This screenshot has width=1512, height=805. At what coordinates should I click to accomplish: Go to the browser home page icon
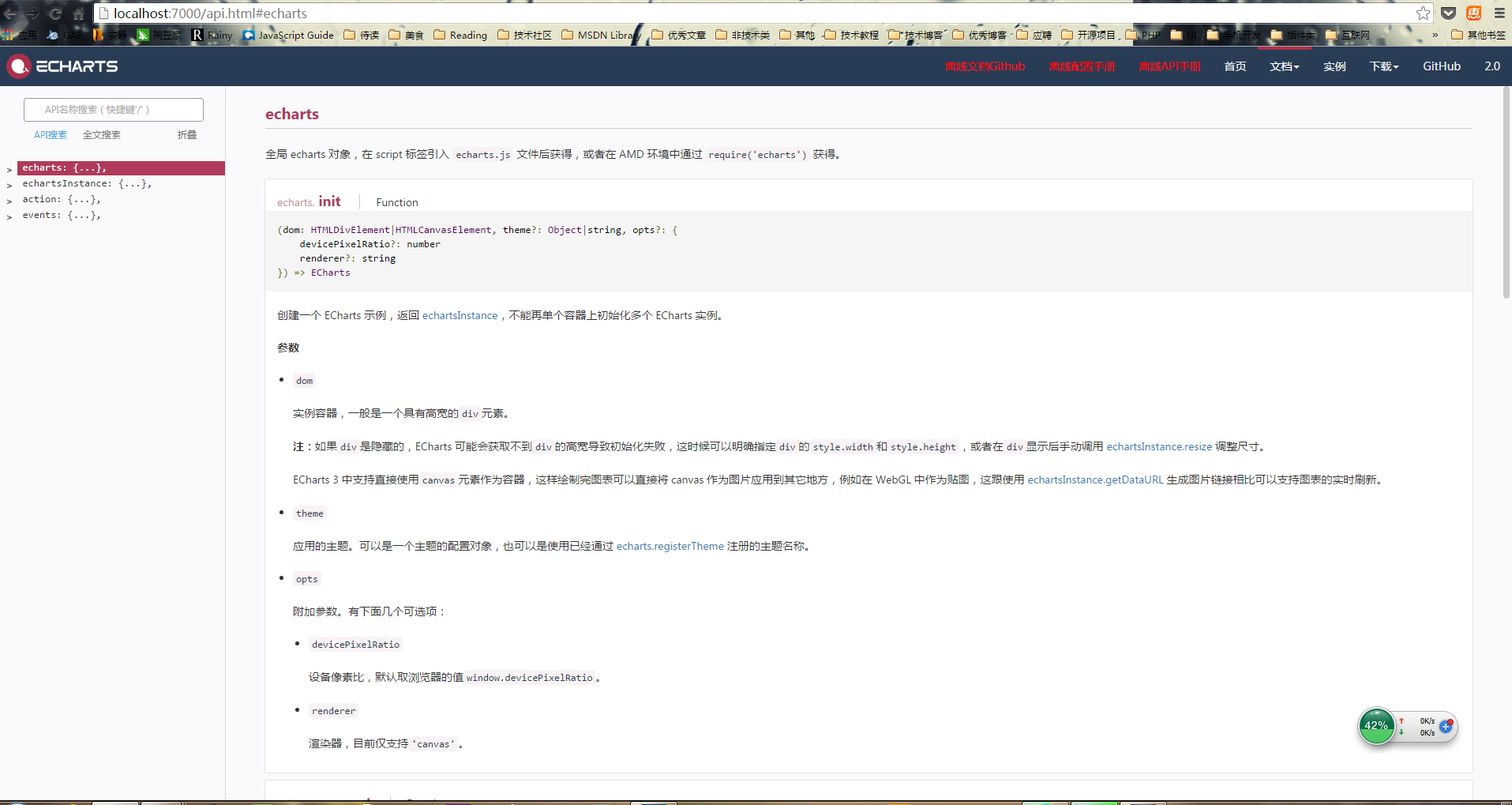pyautogui.click(x=78, y=13)
